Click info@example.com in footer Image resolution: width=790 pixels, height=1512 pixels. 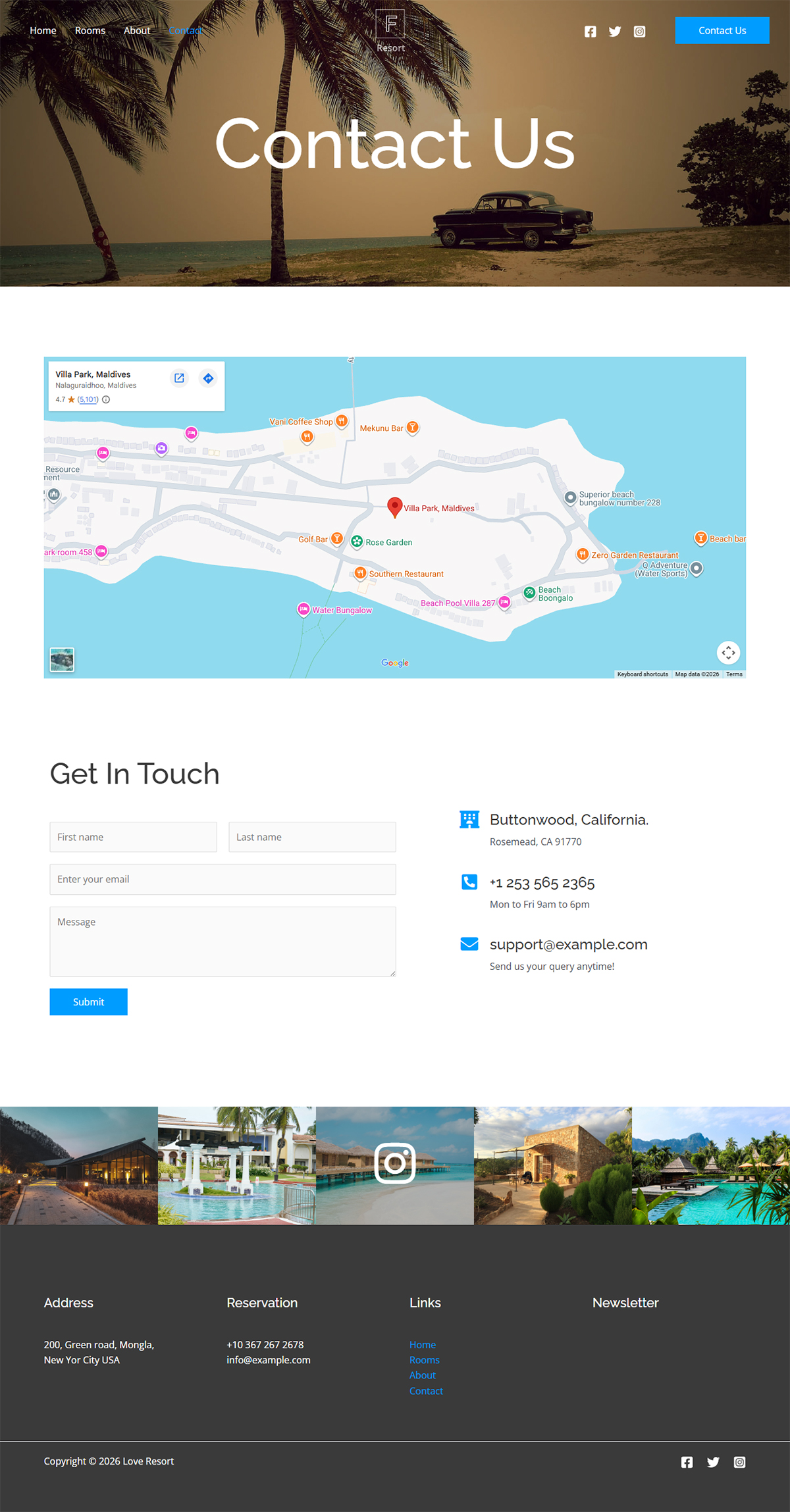click(x=269, y=1360)
